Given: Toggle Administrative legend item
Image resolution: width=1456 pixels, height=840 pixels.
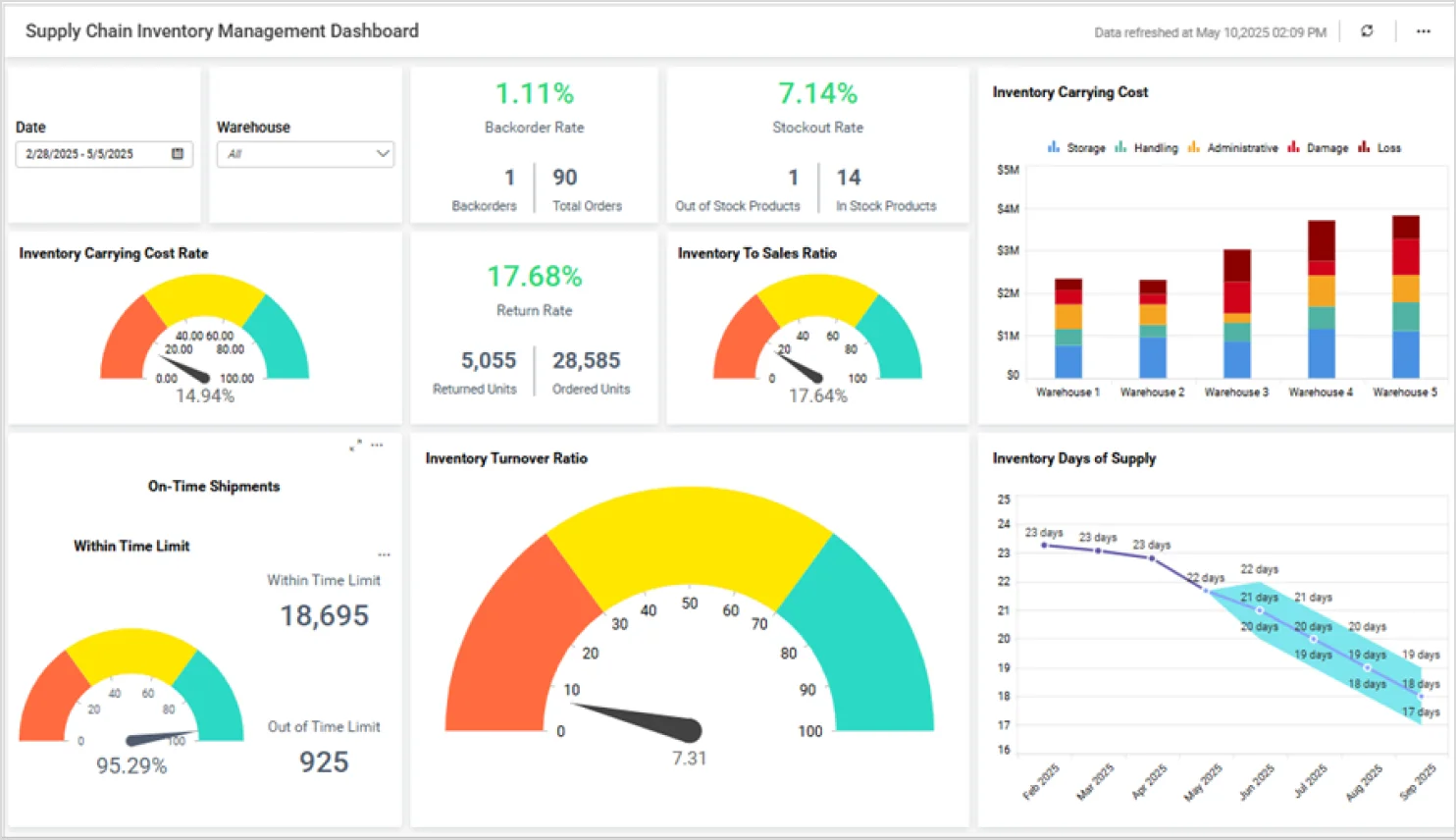Looking at the screenshot, I should pos(1232,148).
